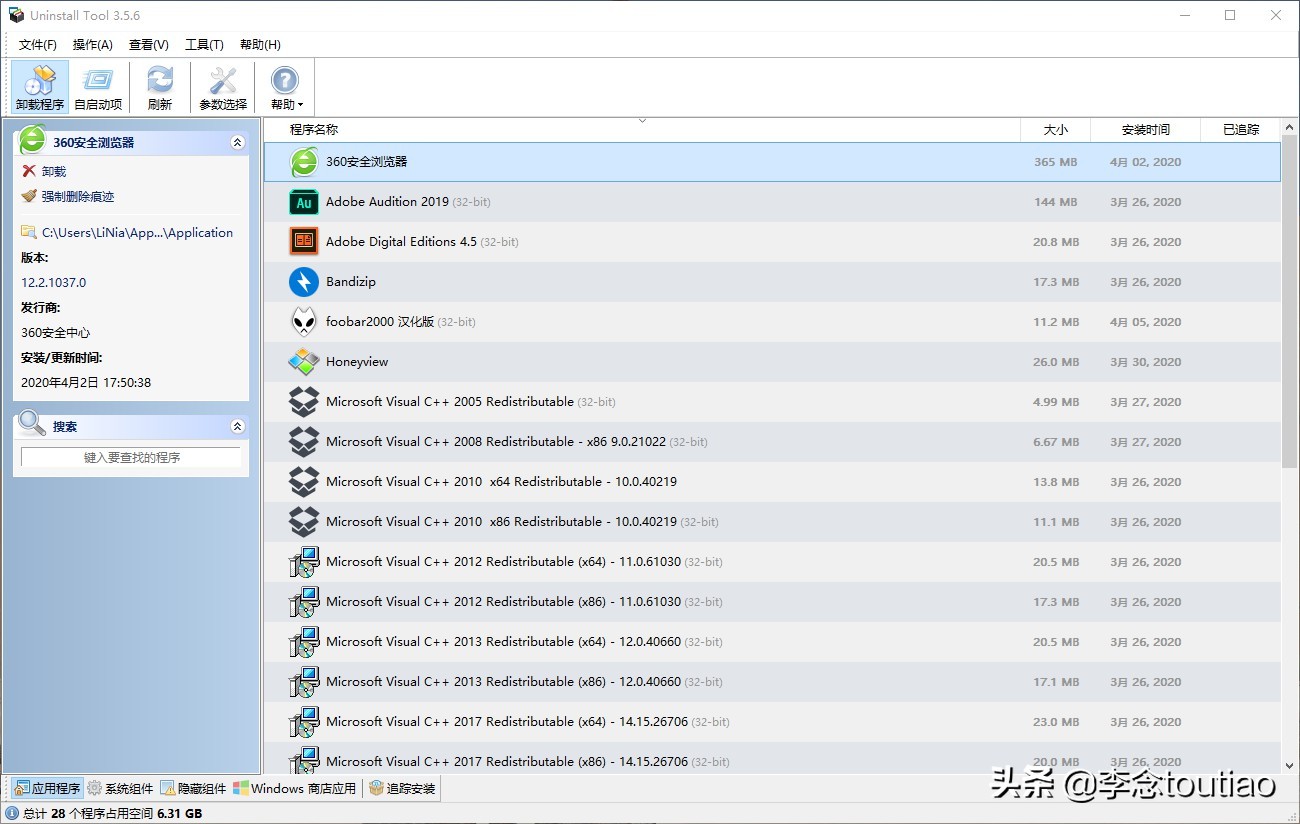Click the Bandizip application icon
The height and width of the screenshot is (824, 1300).
pyautogui.click(x=303, y=281)
